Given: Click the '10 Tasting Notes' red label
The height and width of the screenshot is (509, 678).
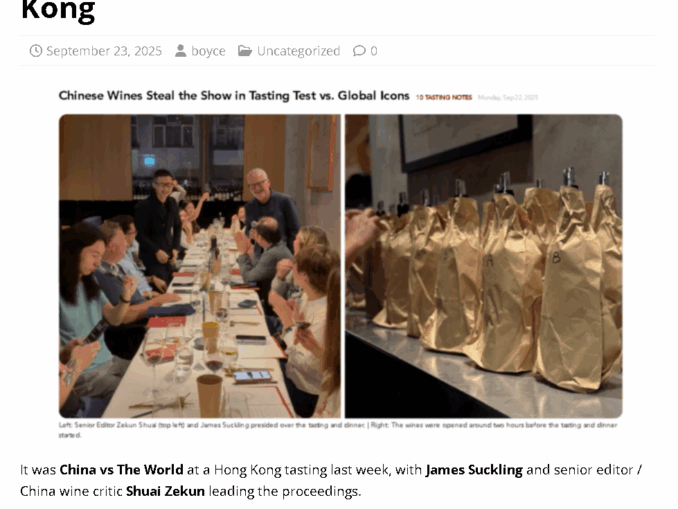Looking at the screenshot, I should (x=444, y=97).
